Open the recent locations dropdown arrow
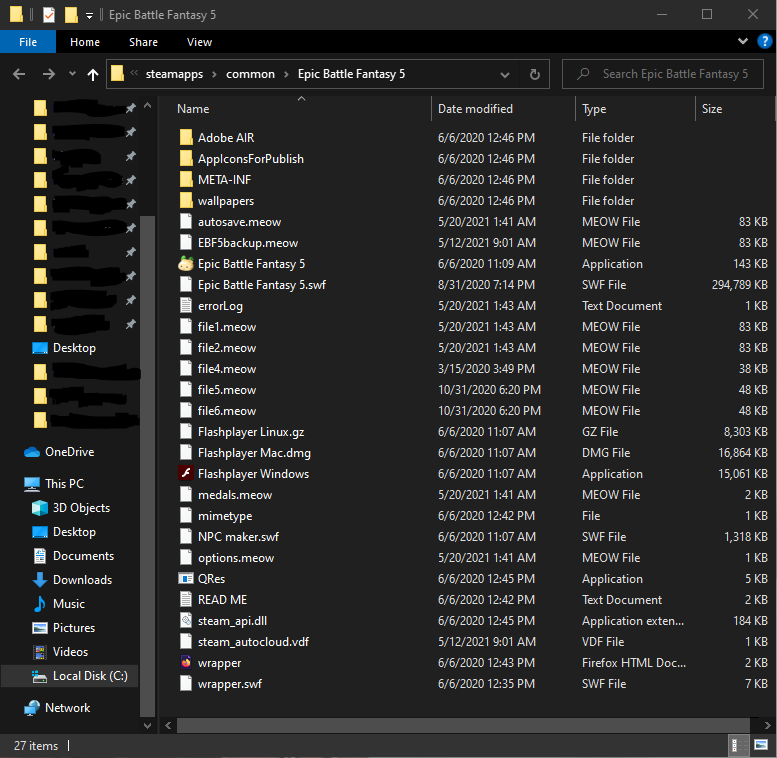777x758 pixels. click(72, 74)
